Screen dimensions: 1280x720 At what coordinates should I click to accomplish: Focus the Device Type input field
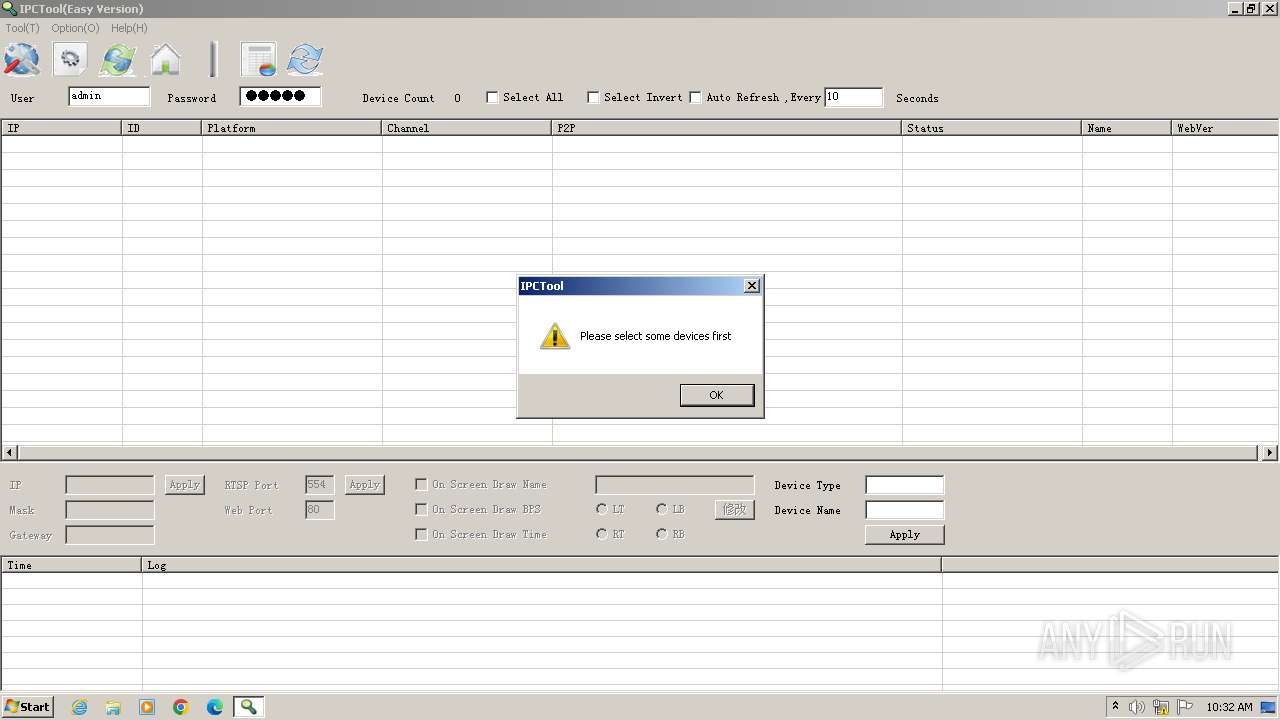[x=904, y=485]
